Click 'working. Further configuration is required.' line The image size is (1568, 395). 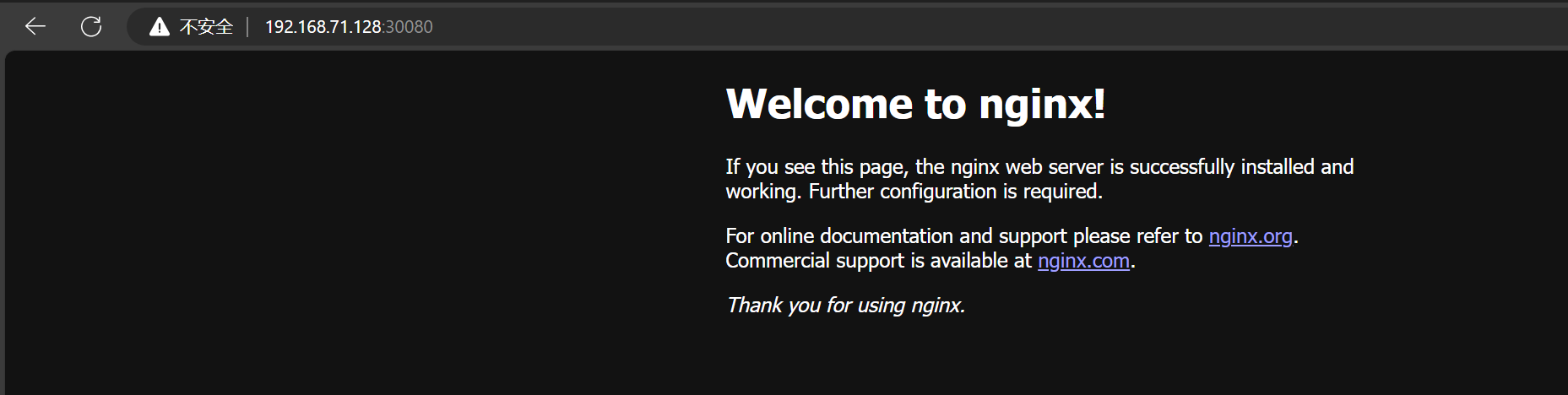[914, 192]
